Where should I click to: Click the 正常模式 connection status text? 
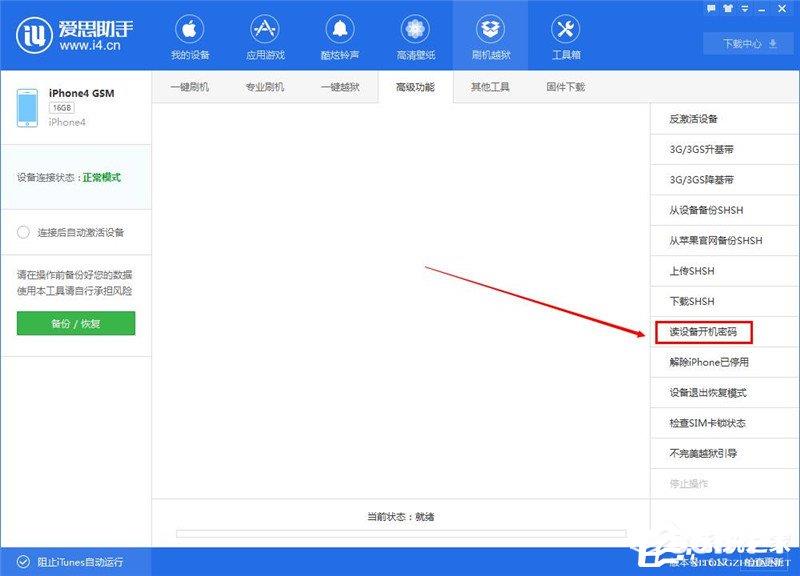click(102, 178)
